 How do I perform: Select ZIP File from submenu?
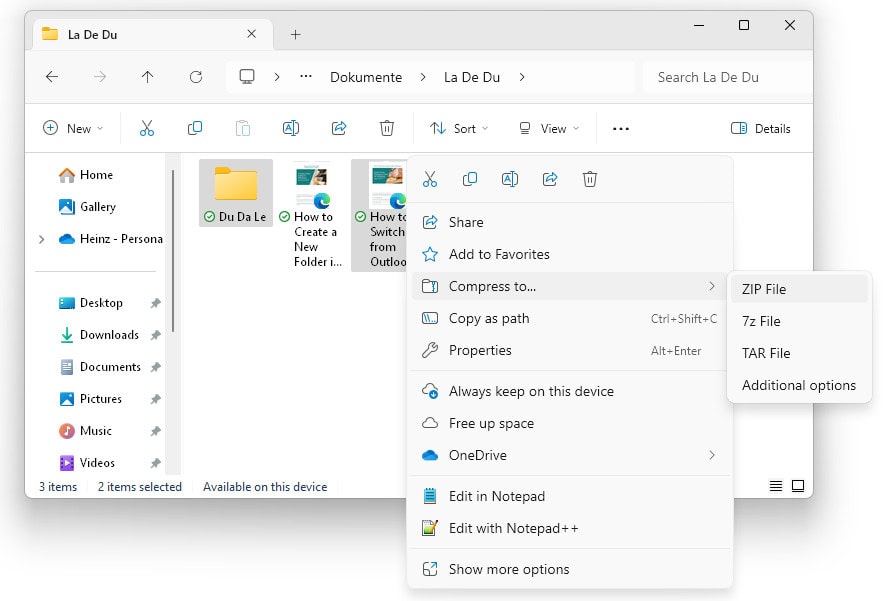click(x=764, y=289)
